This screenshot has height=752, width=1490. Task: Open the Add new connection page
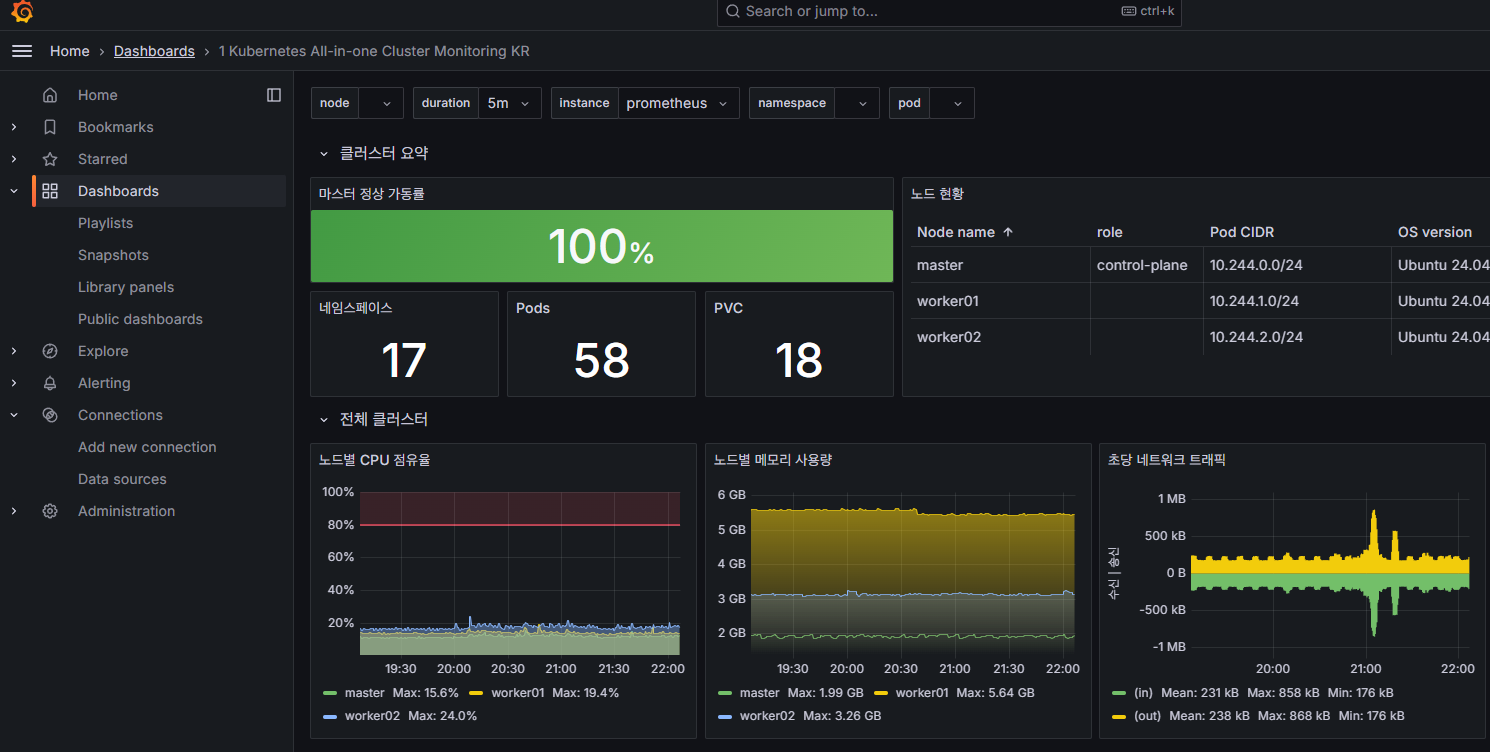click(147, 447)
